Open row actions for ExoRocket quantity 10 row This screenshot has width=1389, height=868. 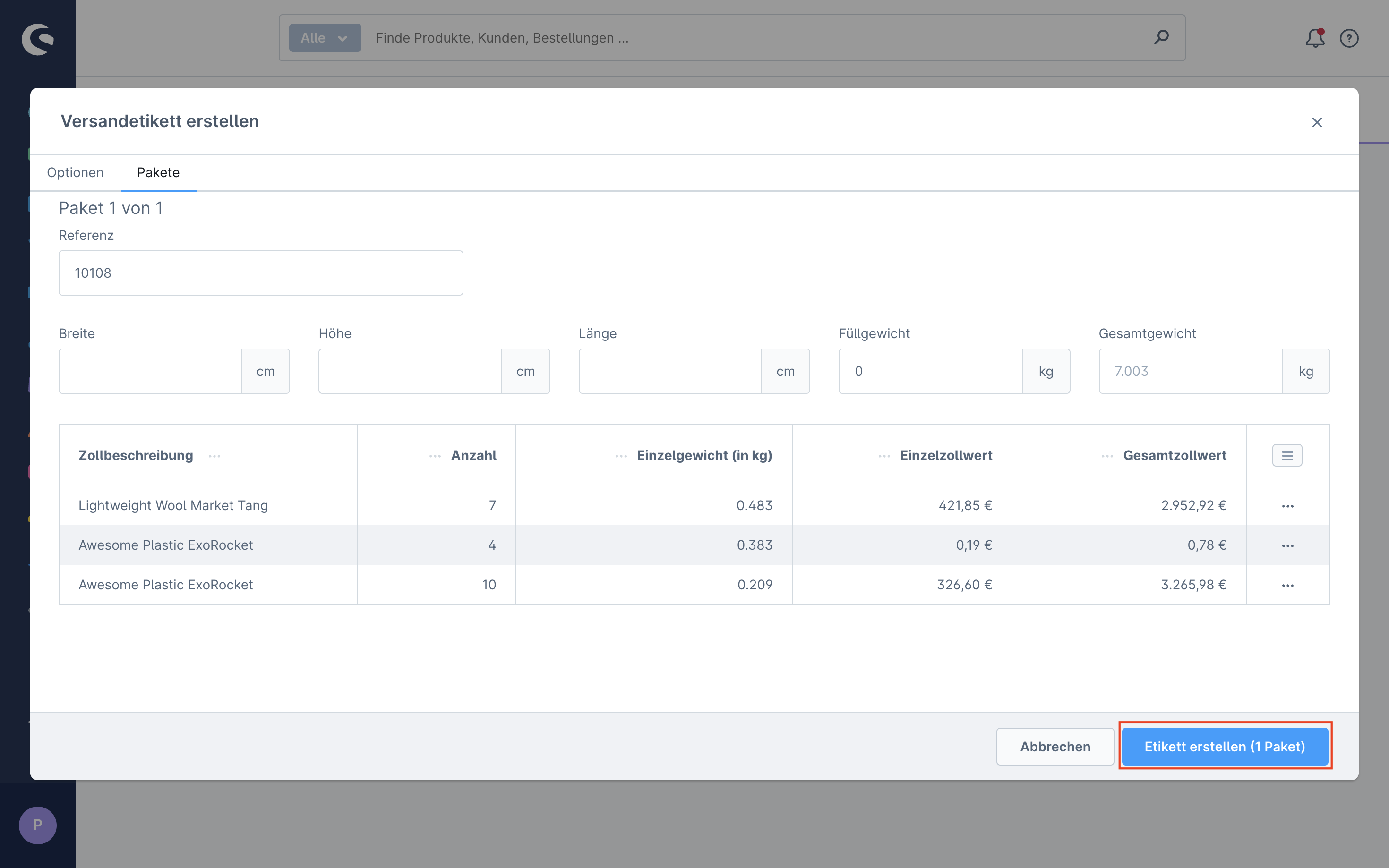click(x=1287, y=585)
